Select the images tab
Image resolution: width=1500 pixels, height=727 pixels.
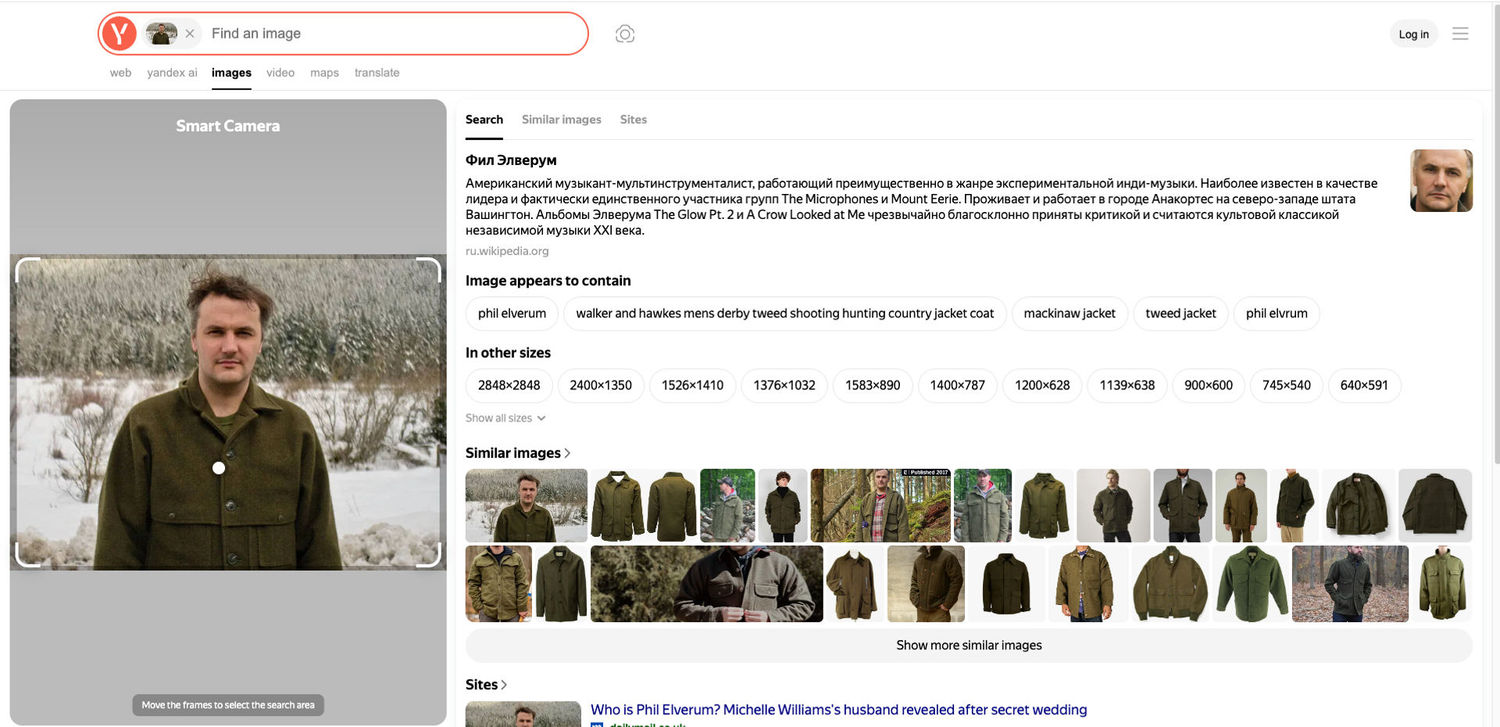pos(232,73)
